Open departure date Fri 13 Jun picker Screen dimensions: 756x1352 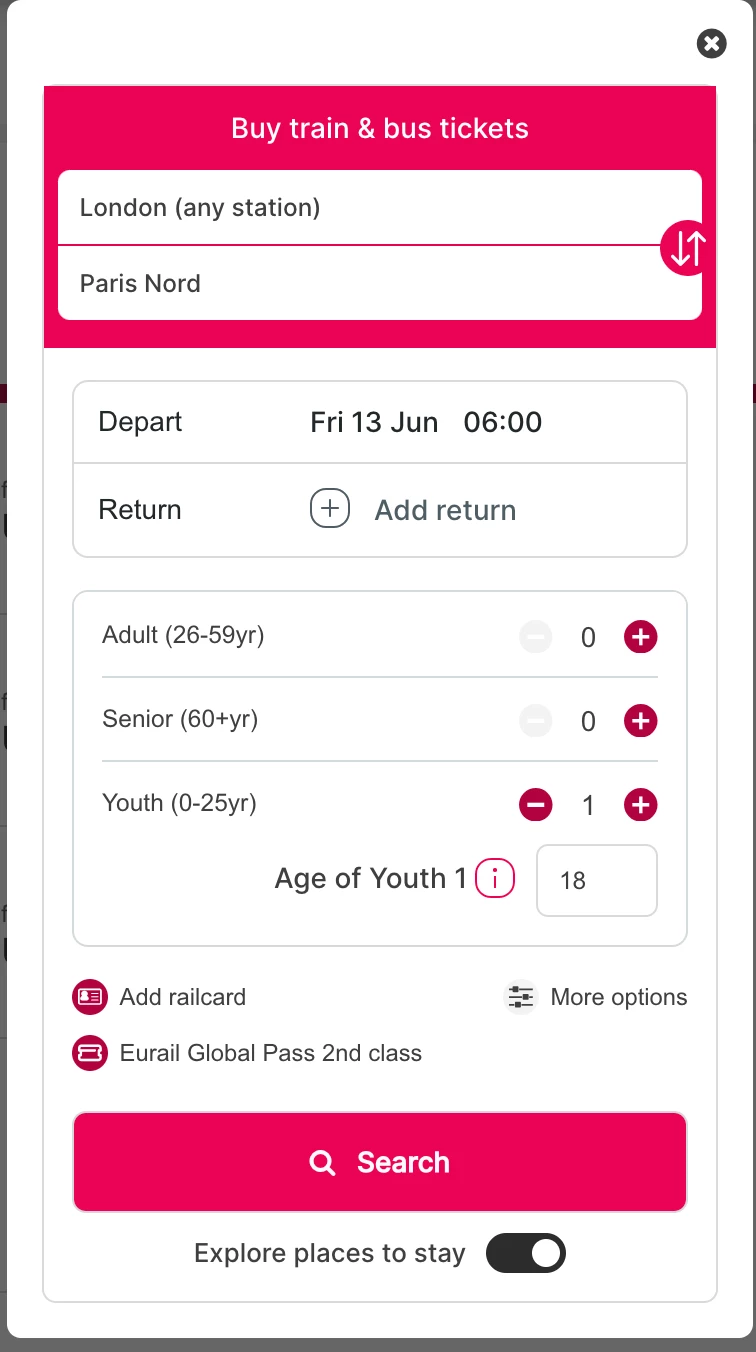click(x=374, y=422)
